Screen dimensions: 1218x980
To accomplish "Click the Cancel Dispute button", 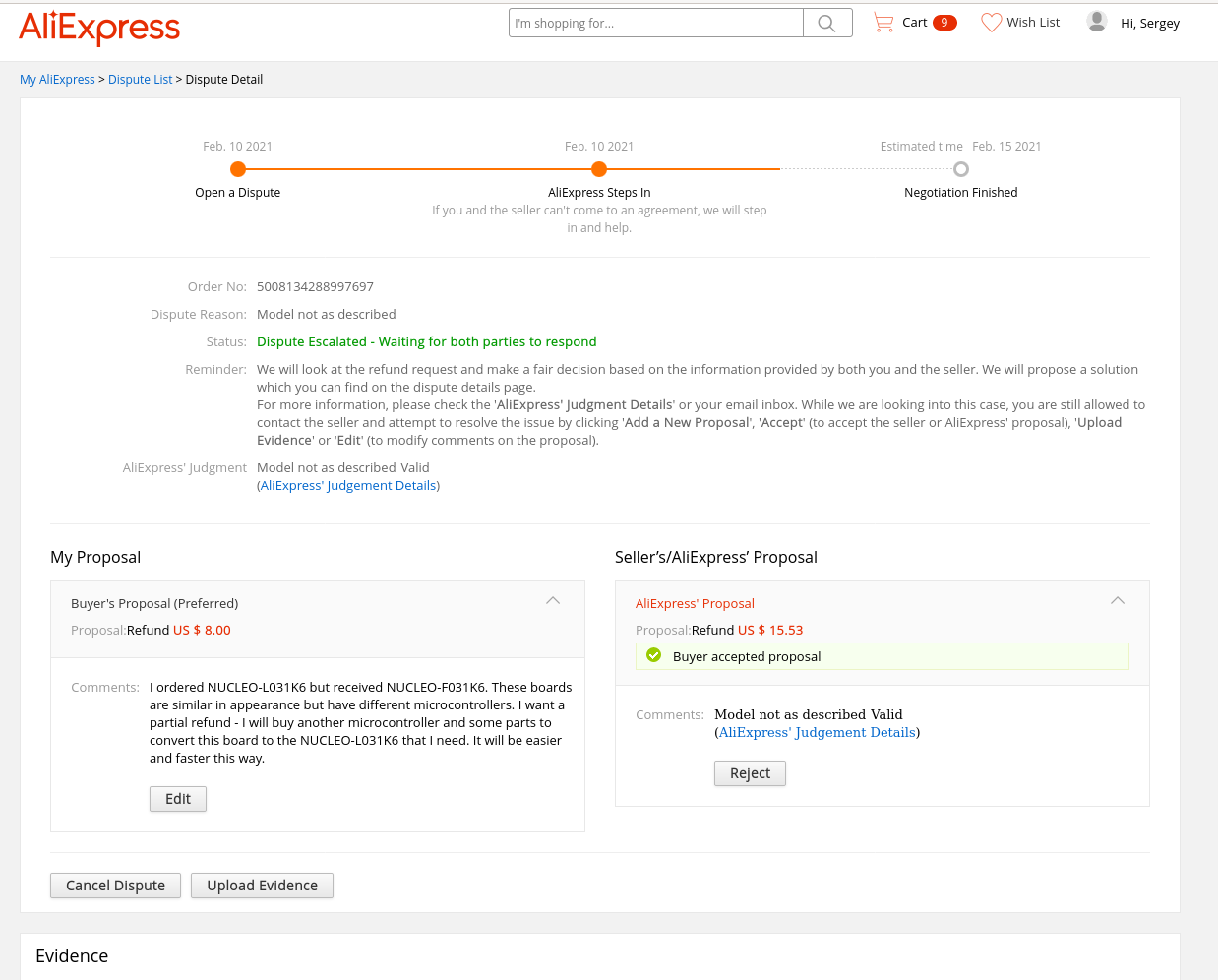I will point(115,886).
